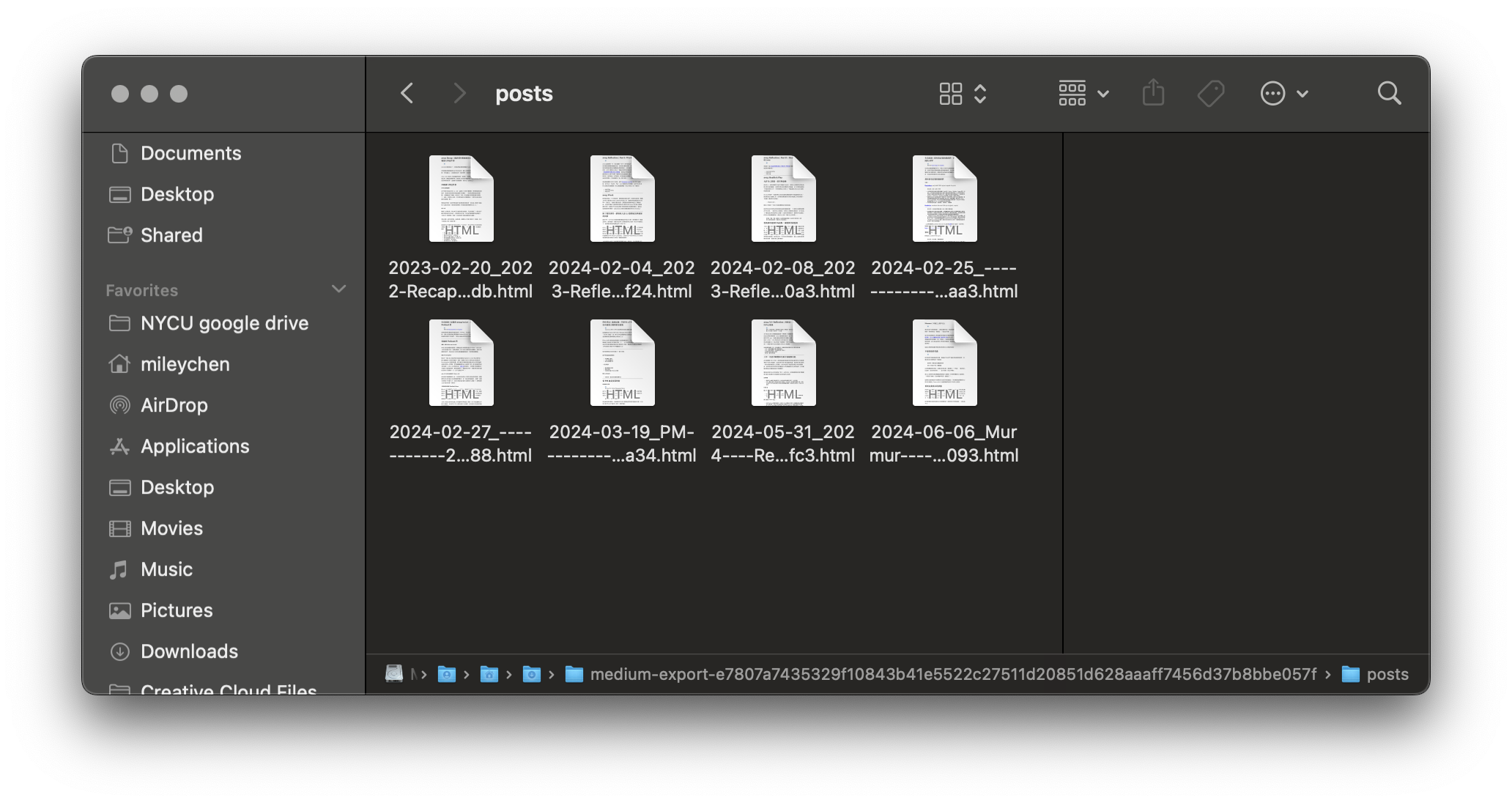Click the Share toolbar icon
Viewport: 1512px width, 803px height.
click(1153, 93)
